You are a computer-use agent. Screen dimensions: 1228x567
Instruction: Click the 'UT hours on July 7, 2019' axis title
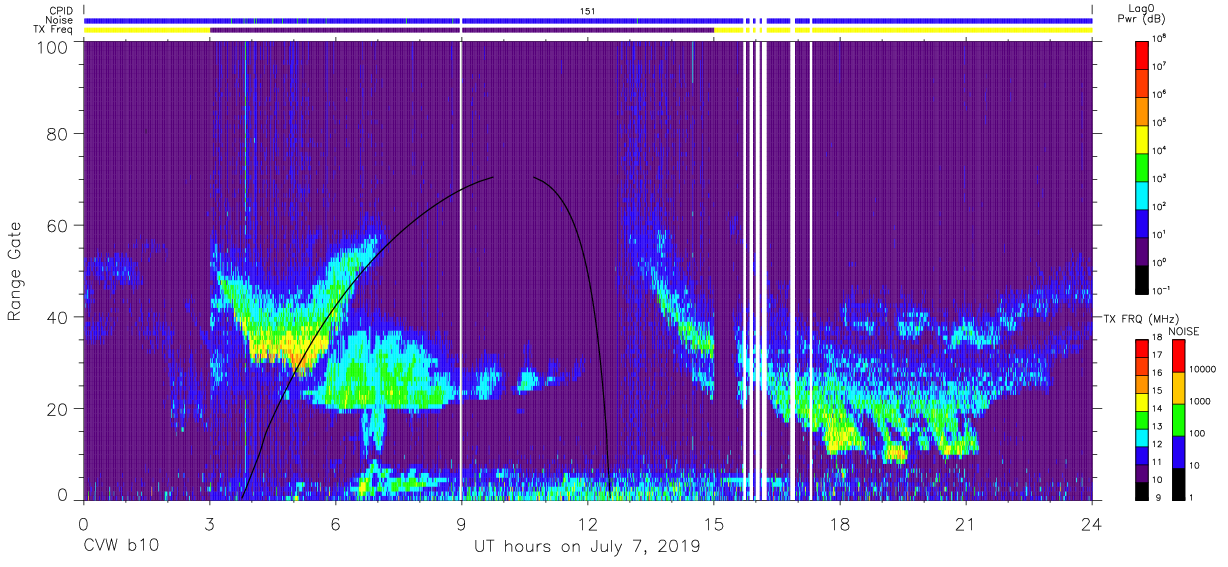[587, 547]
